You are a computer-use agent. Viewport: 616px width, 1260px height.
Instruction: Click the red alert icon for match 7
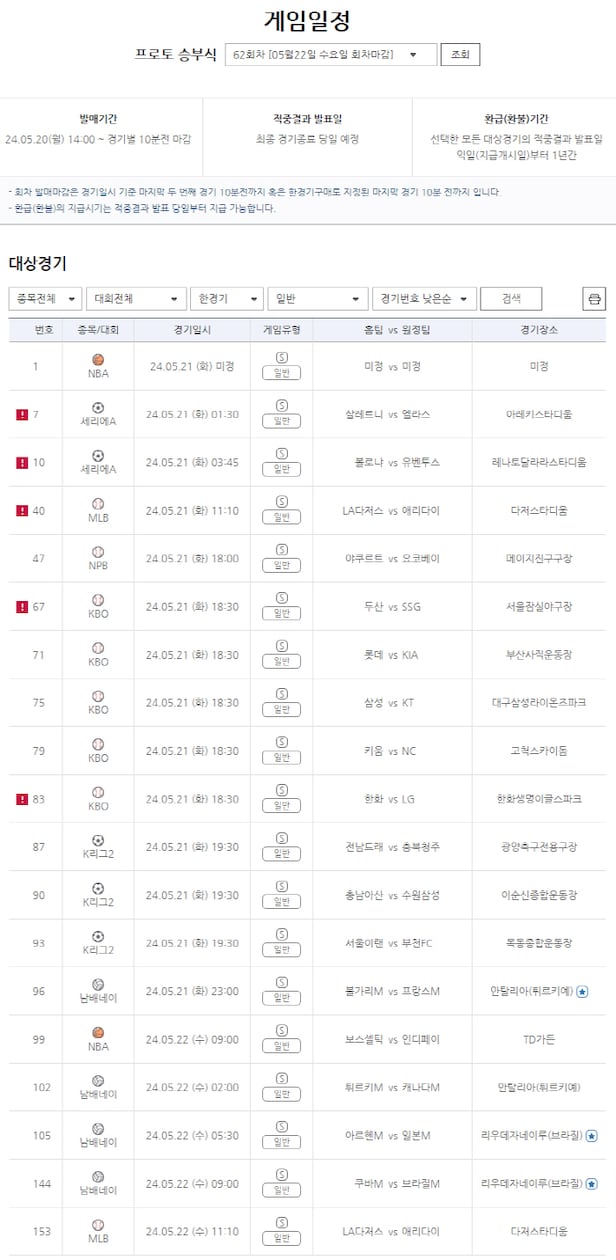click(x=21, y=414)
